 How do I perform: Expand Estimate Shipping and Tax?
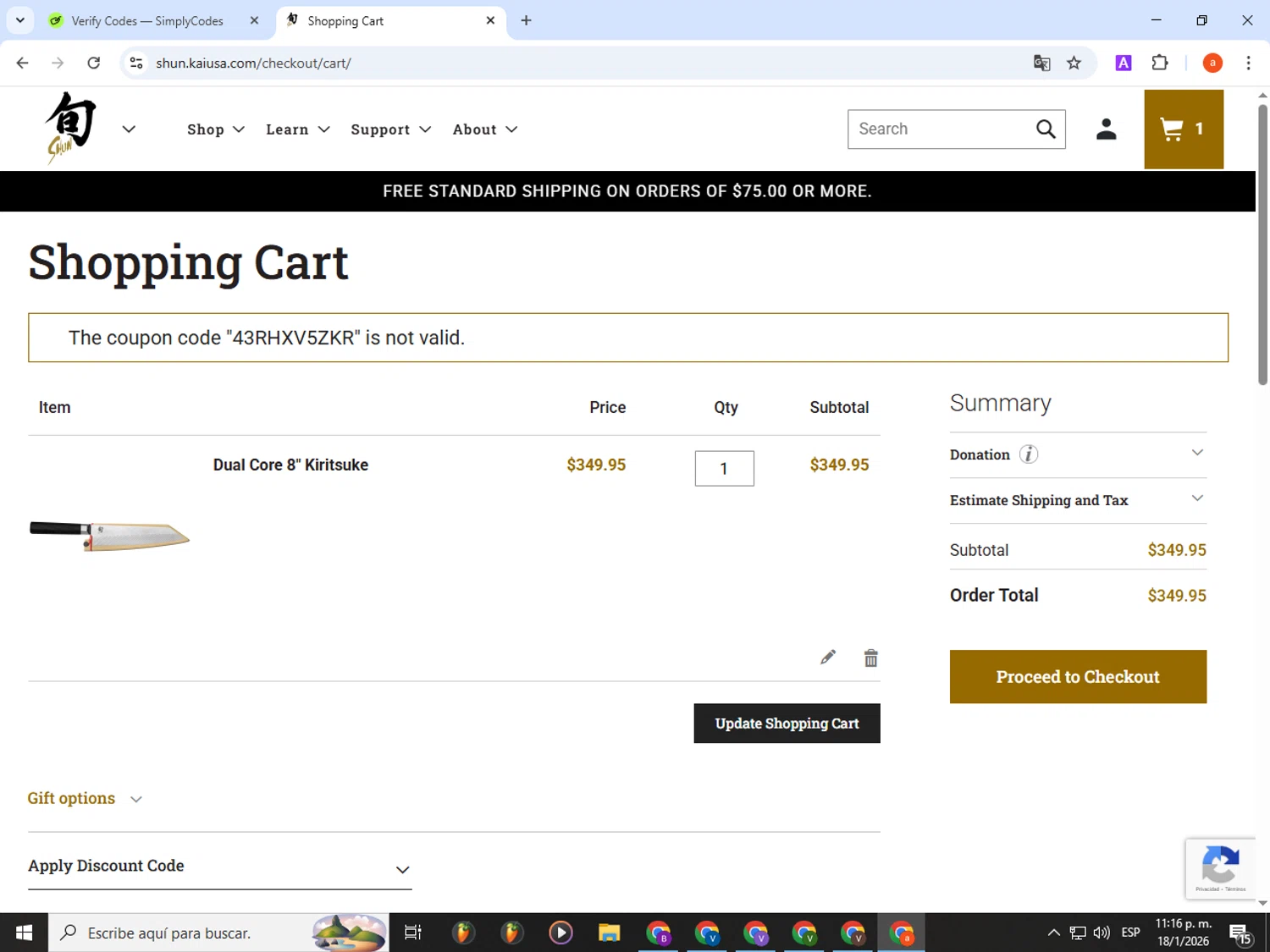pyautogui.click(x=1077, y=500)
